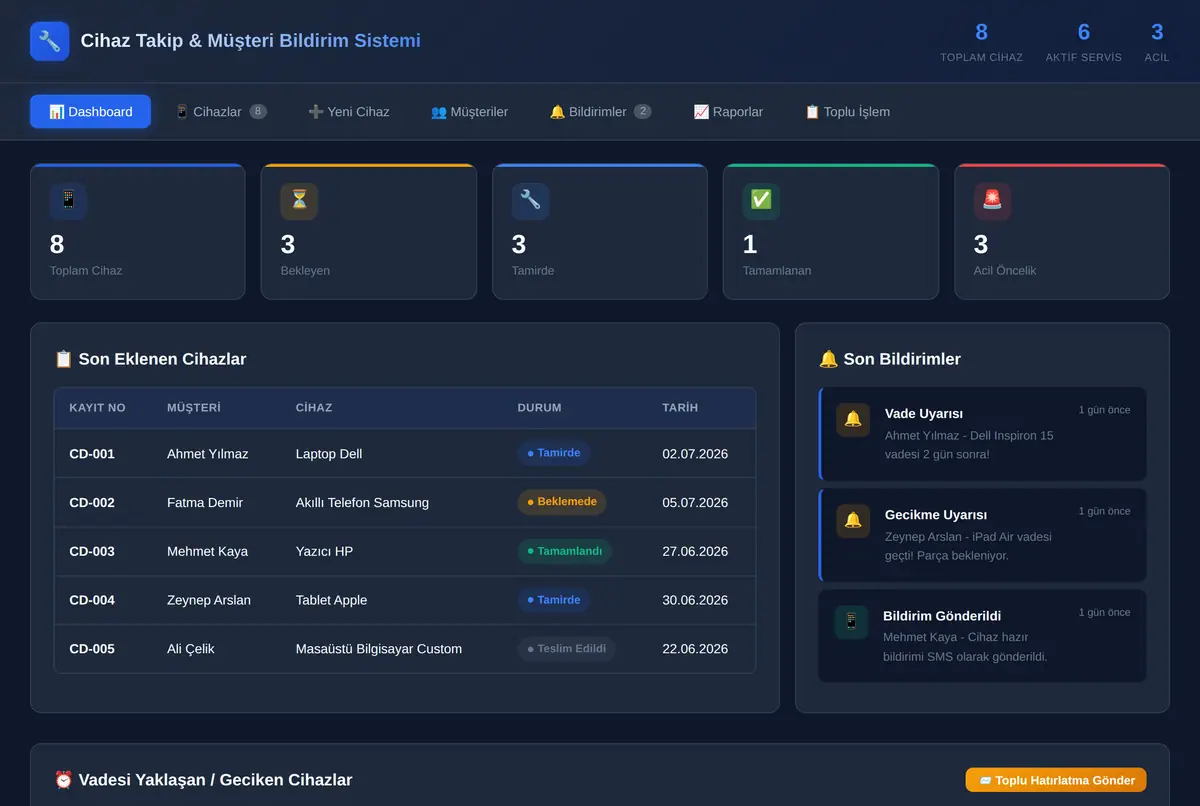Open the Bildirimler tab
This screenshot has width=1200, height=806.
pos(600,112)
